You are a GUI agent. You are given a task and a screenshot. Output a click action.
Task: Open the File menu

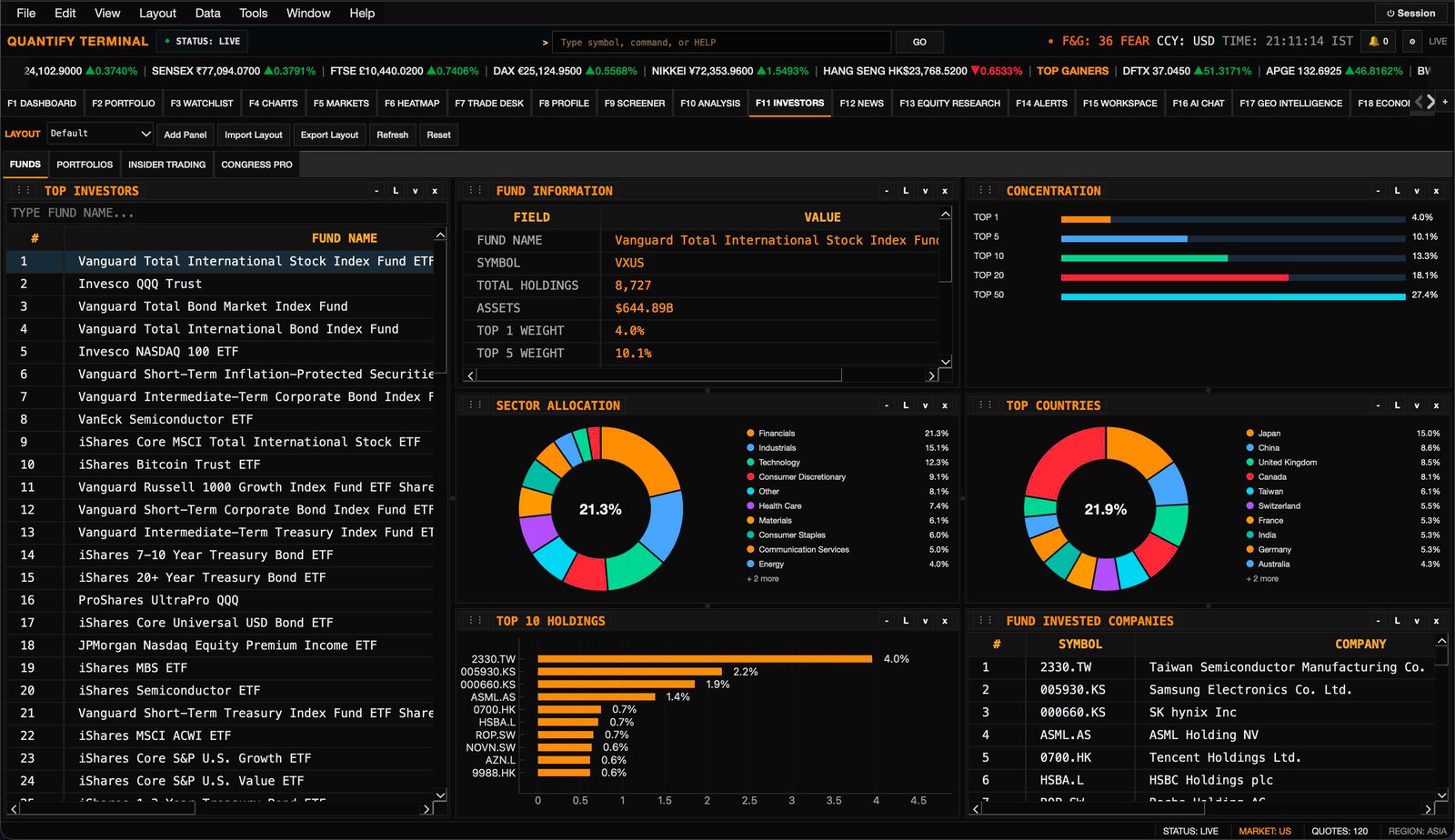[26, 13]
